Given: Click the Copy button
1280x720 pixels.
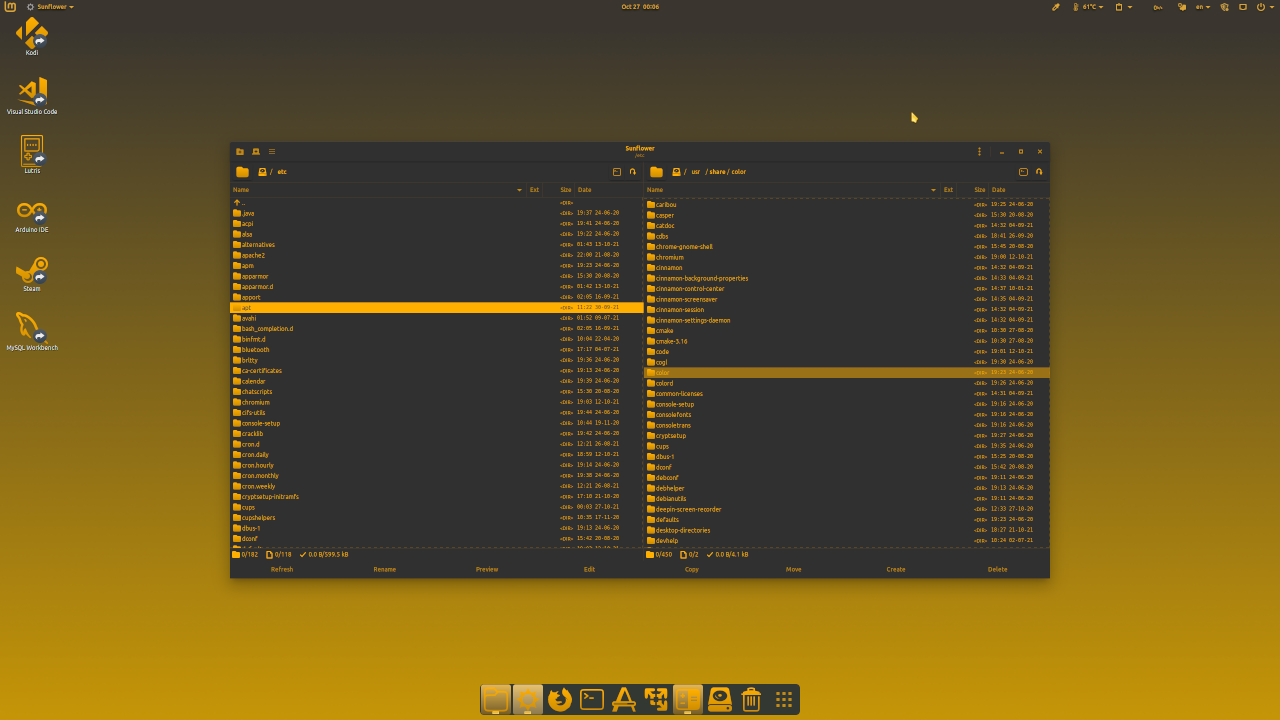Looking at the screenshot, I should (691, 569).
